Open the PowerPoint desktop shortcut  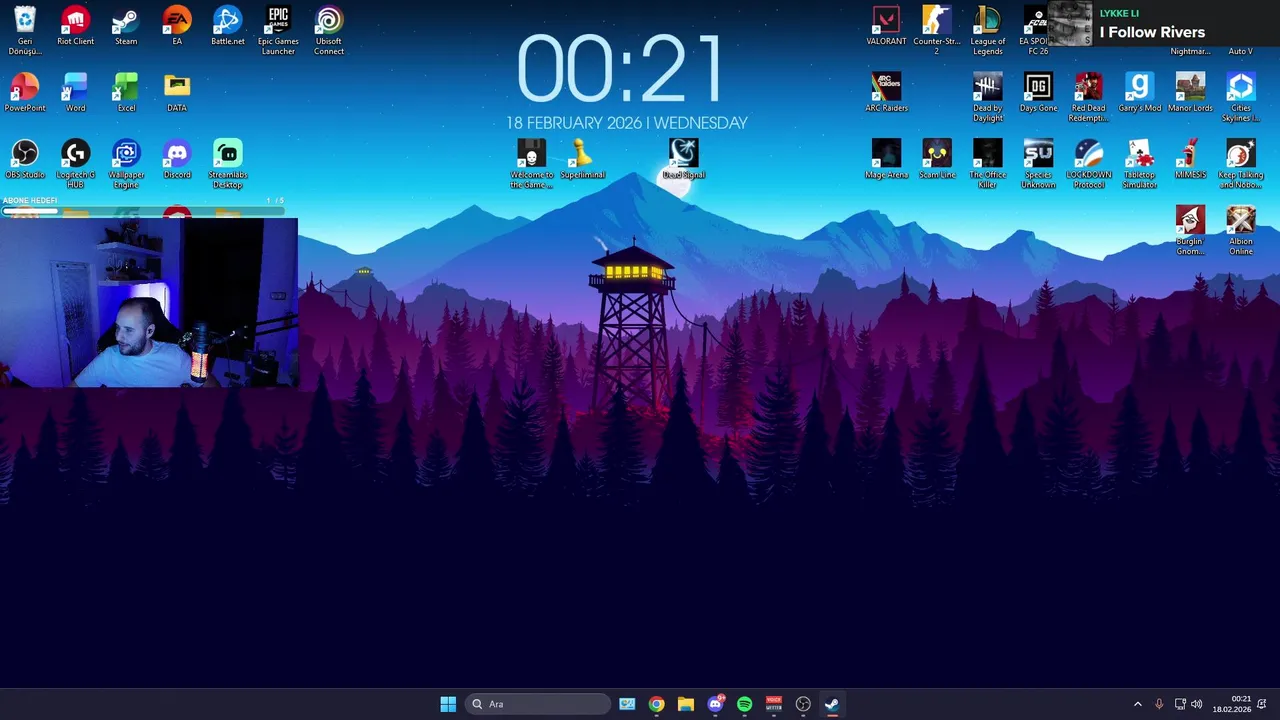click(x=25, y=92)
